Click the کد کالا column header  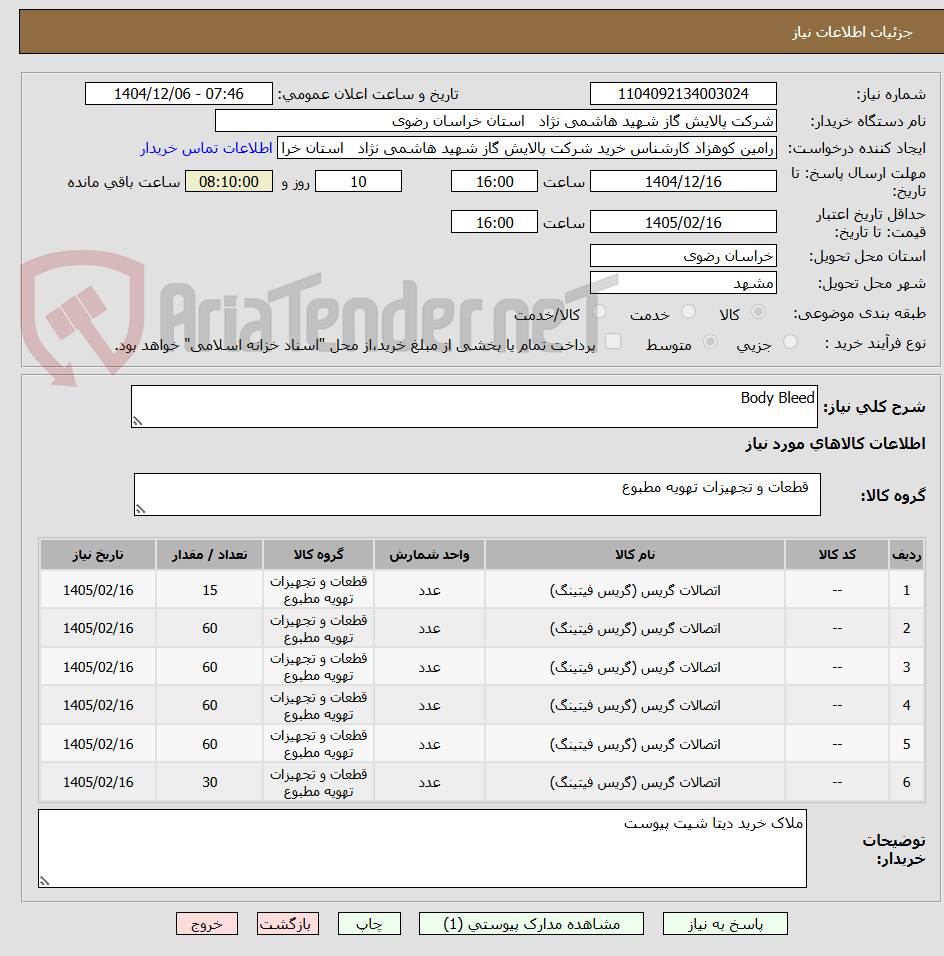[x=837, y=554]
